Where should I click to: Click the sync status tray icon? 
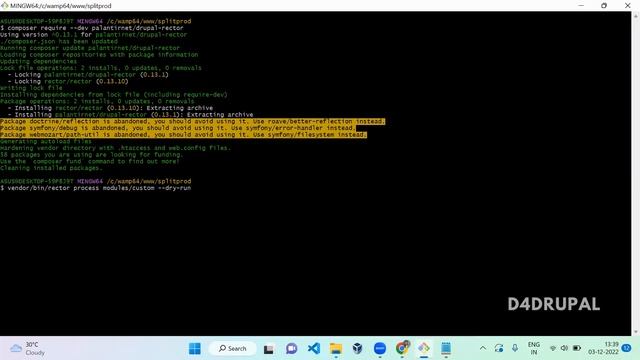(x=499, y=348)
